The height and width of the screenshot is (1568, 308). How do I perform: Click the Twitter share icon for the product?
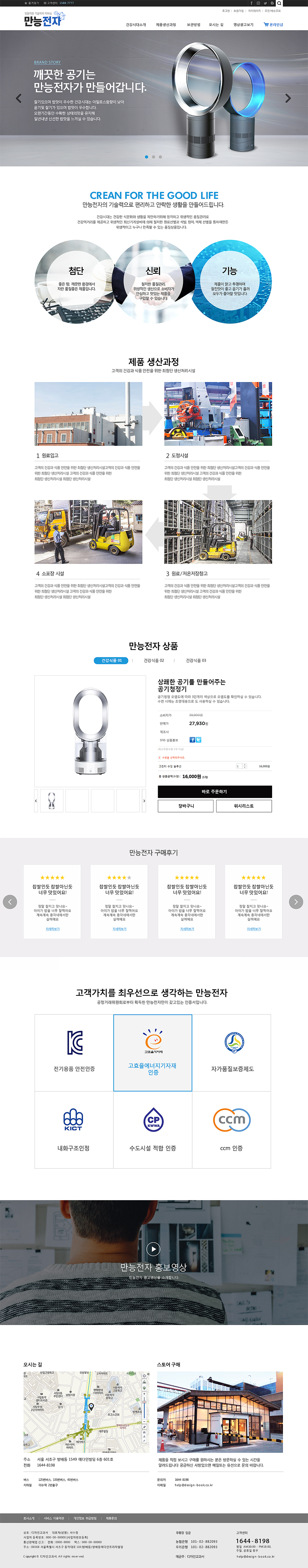(199, 740)
